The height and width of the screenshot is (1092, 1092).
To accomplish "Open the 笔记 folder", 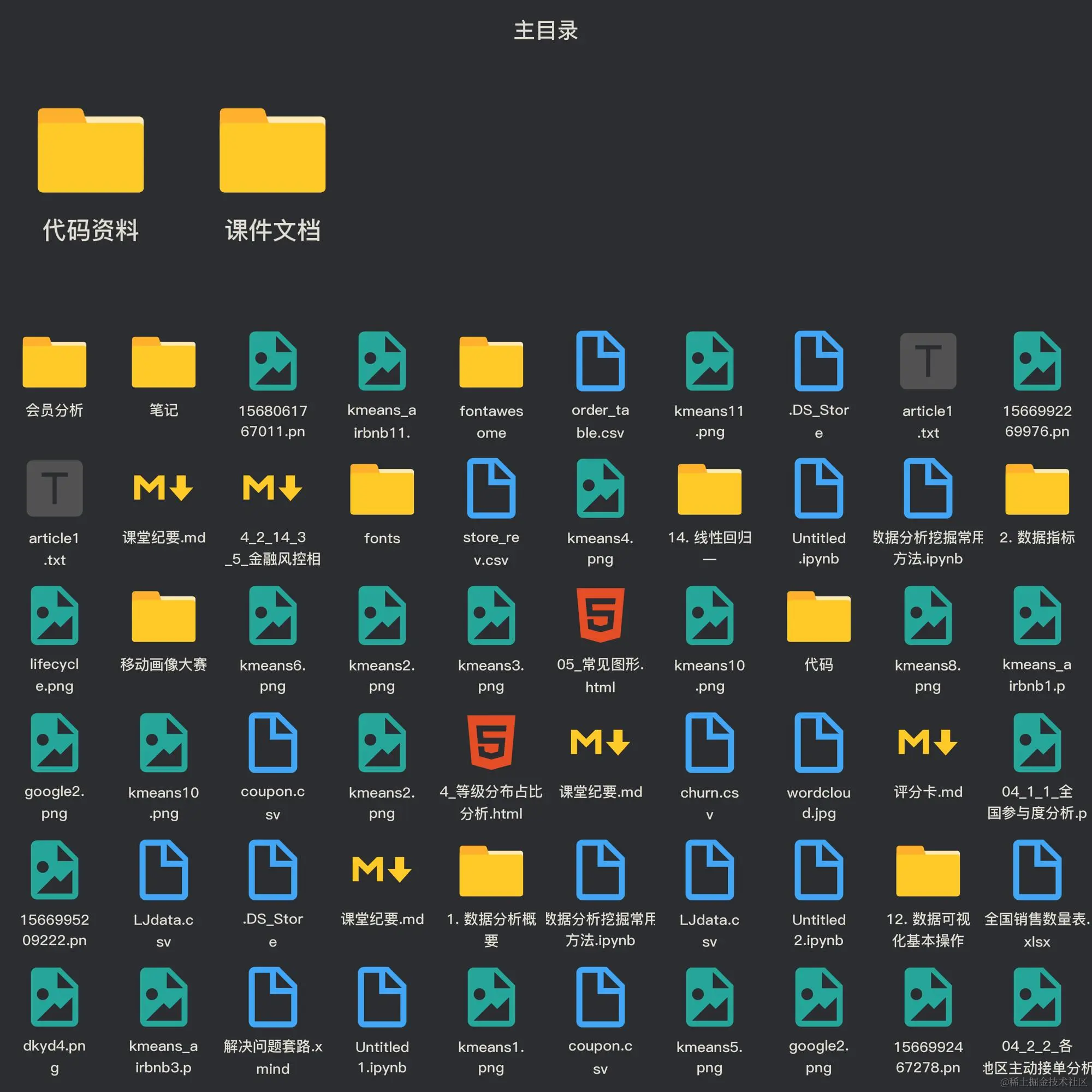I will 163,362.
